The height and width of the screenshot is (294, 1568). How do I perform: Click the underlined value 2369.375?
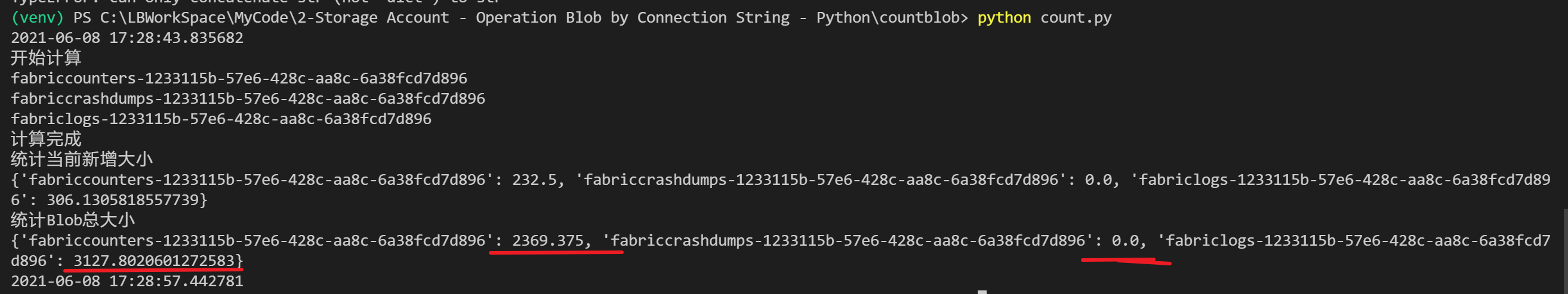click(x=547, y=240)
